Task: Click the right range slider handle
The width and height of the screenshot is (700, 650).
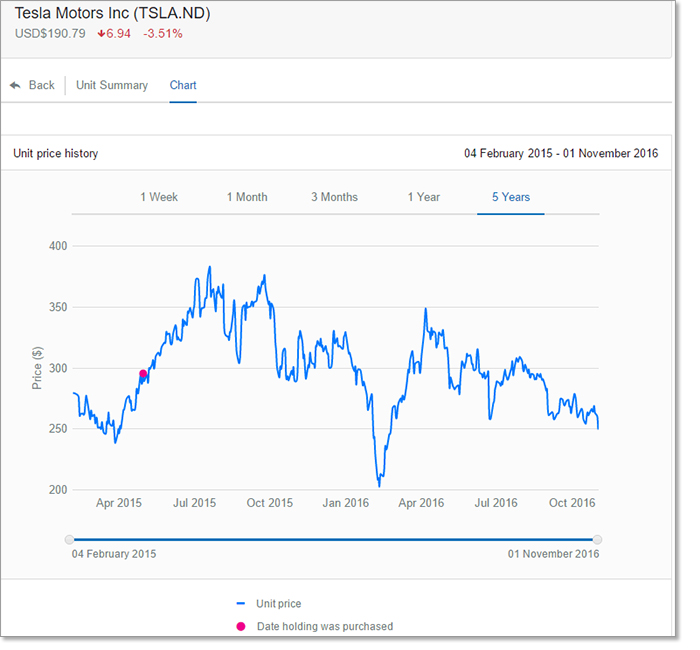Action: 597,540
